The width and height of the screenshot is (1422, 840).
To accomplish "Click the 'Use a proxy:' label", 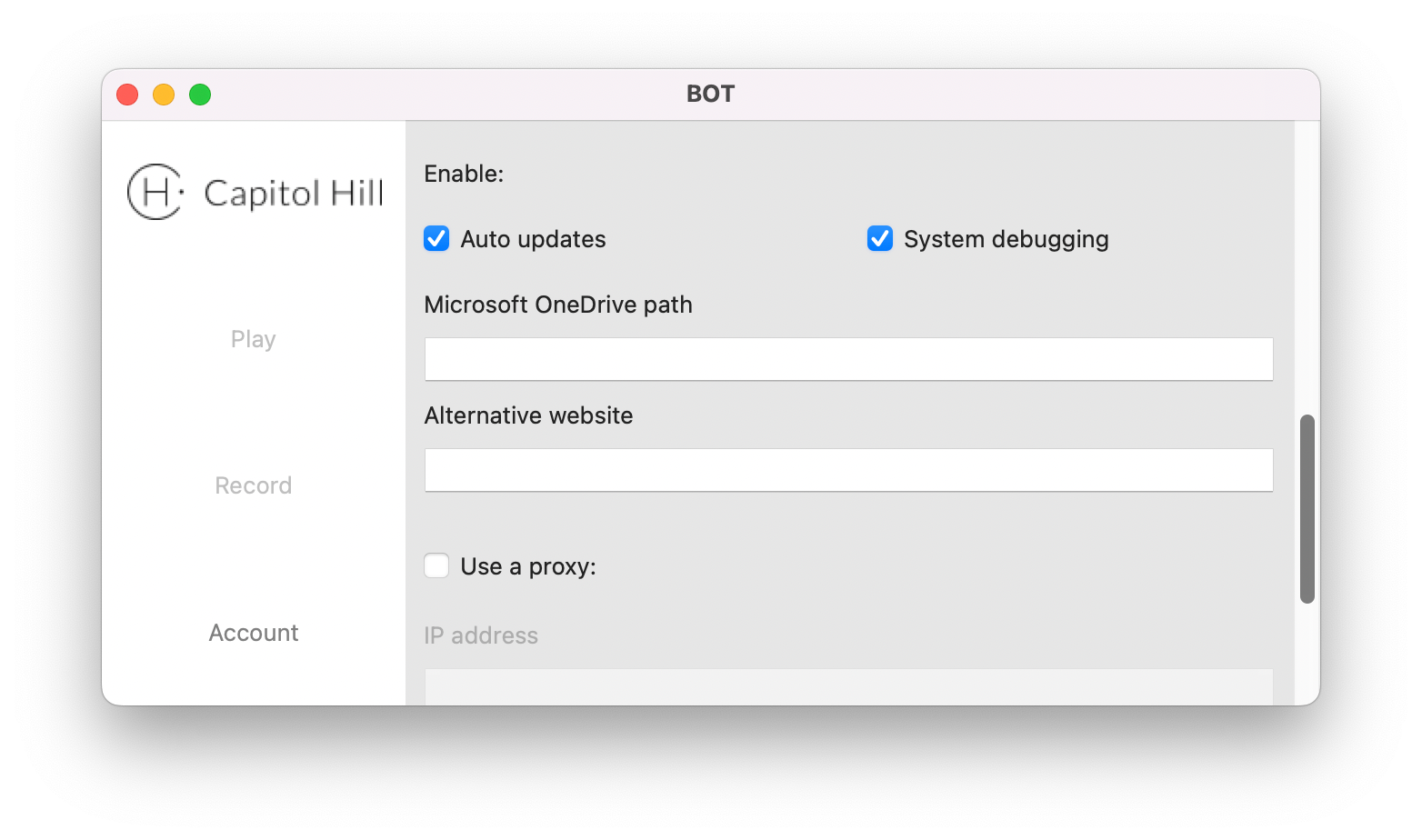I will 528,566.
